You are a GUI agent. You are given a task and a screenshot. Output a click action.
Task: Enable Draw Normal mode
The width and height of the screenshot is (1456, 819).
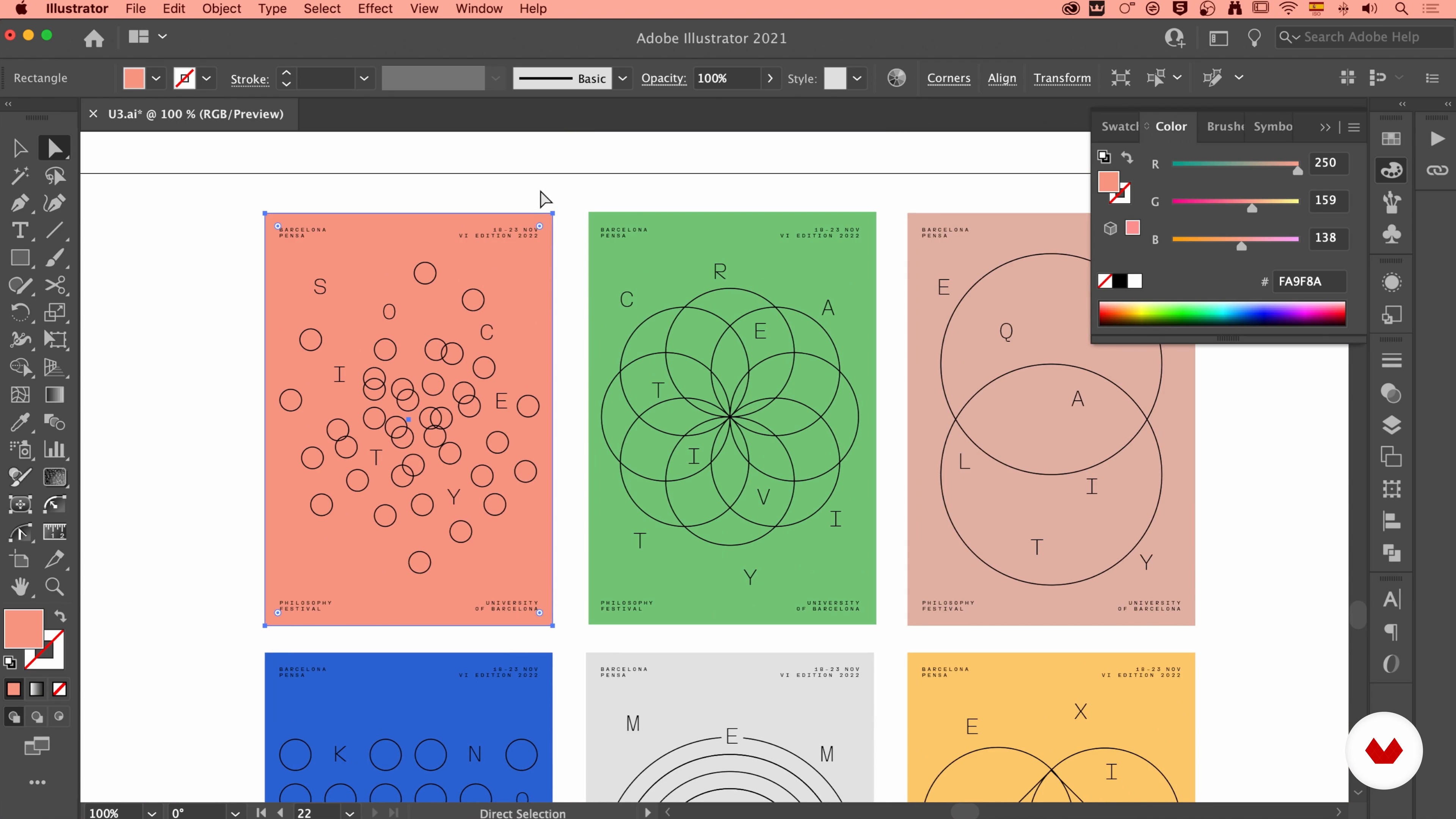14,717
